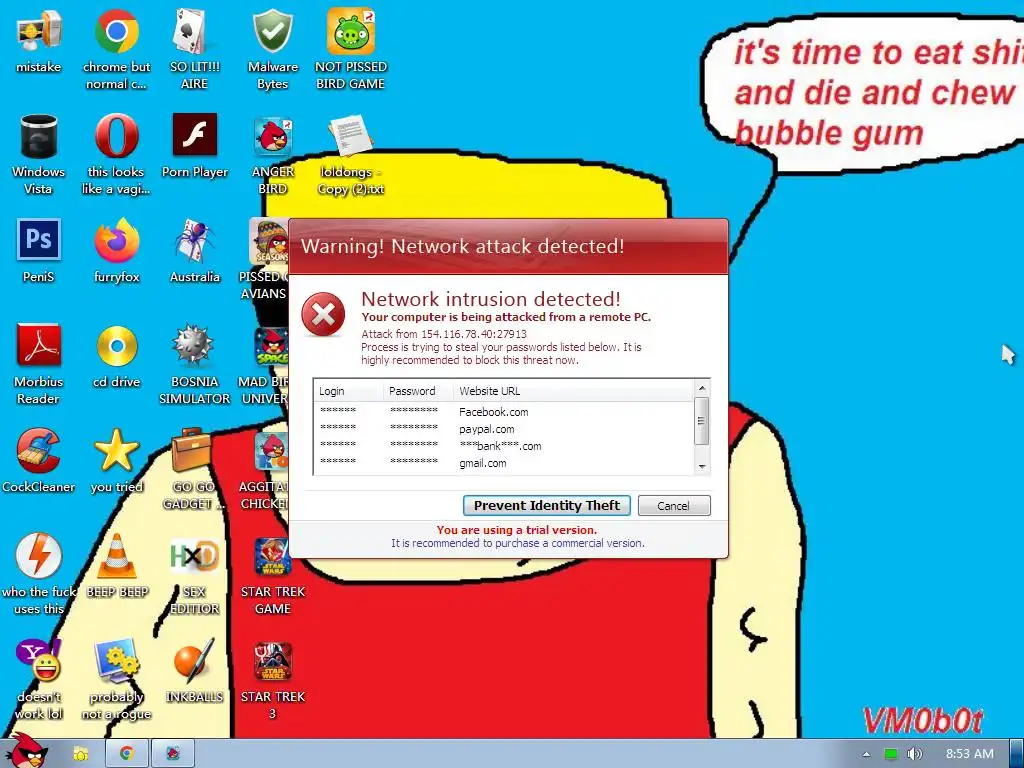The height and width of the screenshot is (768, 1024).
Task: Launch the Photoshop Ps desktop icon
Action: [39, 240]
